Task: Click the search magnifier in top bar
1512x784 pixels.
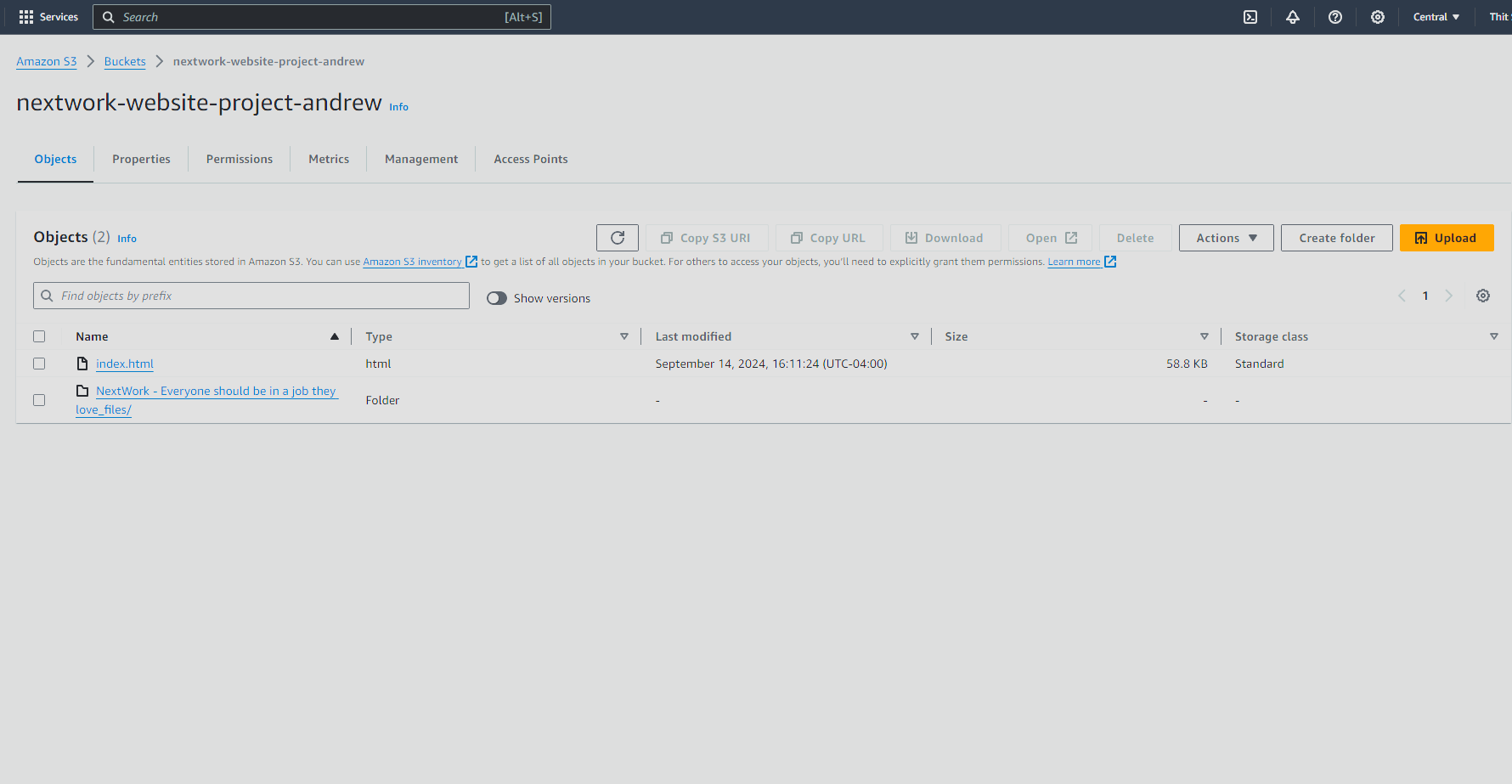Action: [x=109, y=17]
